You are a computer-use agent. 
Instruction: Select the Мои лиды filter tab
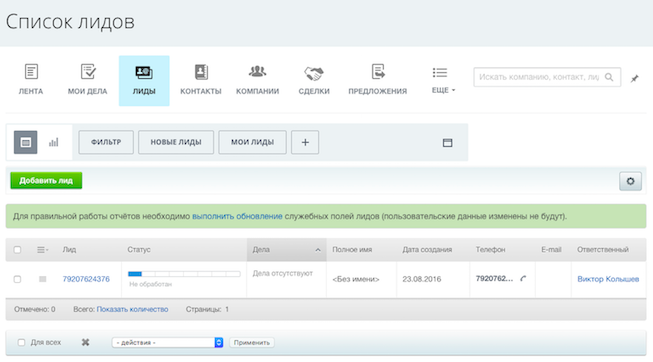pyautogui.click(x=252, y=142)
